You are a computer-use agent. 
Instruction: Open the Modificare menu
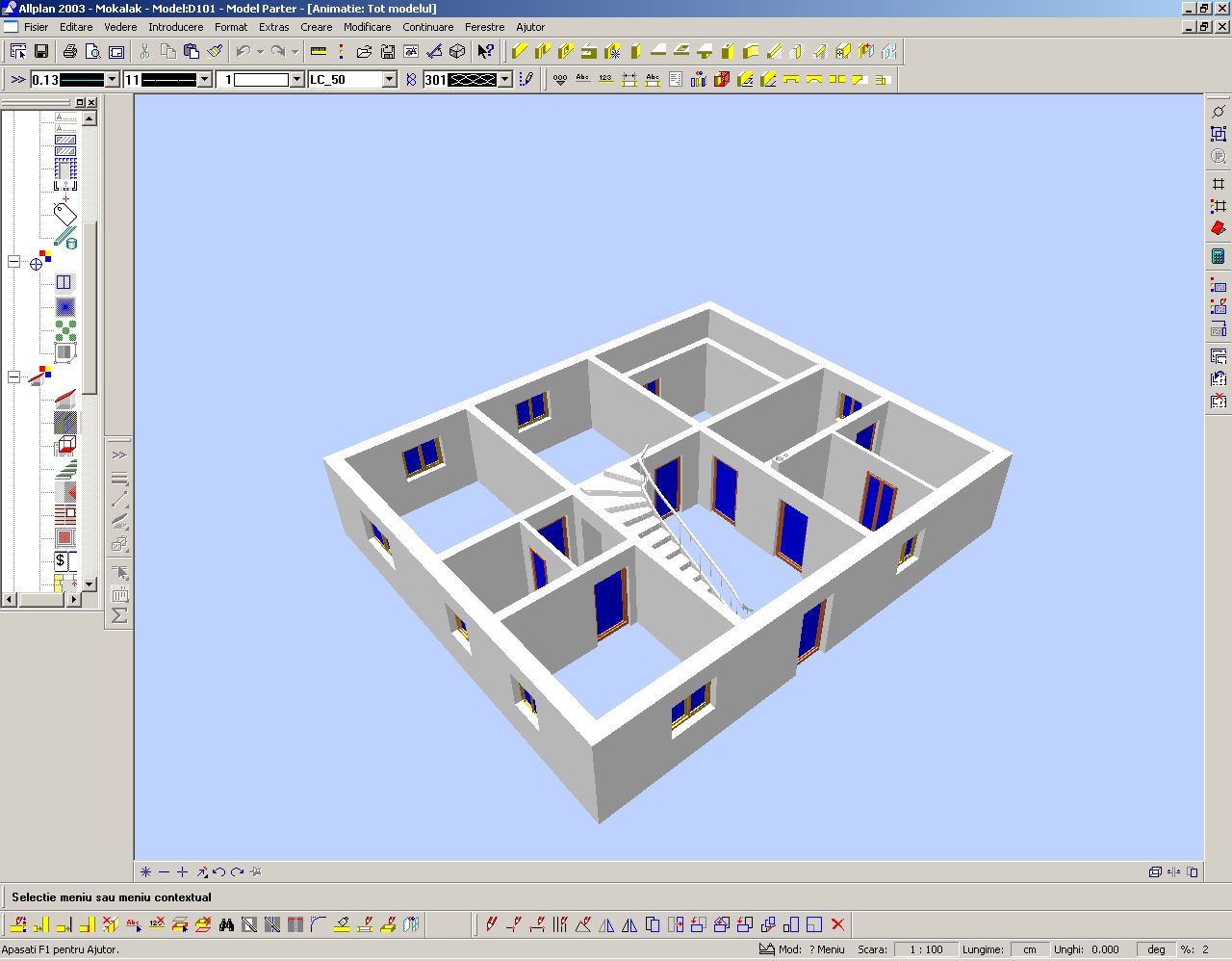[x=367, y=27]
